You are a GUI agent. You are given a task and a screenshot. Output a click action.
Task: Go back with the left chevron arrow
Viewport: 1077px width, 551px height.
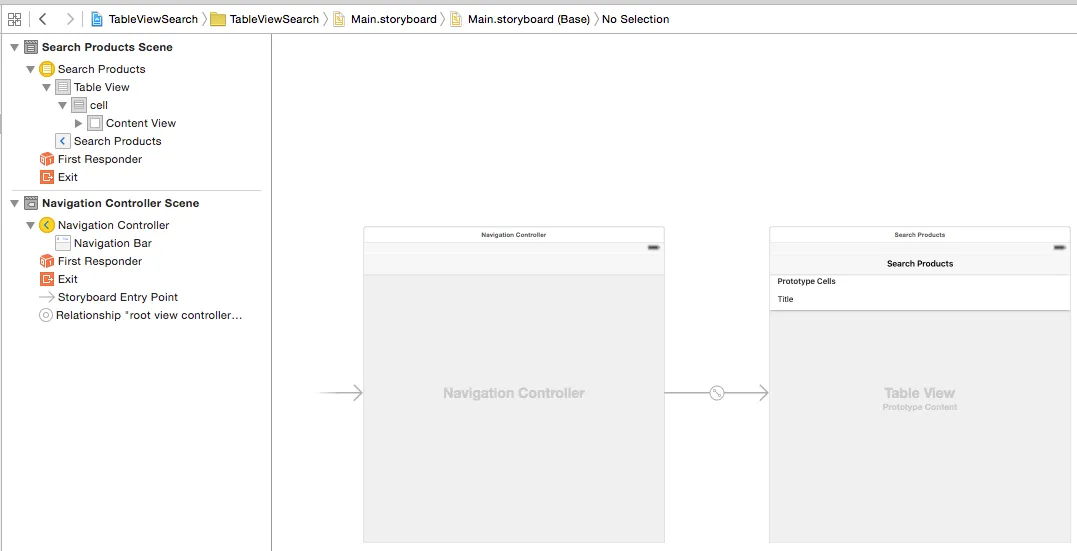(43, 19)
